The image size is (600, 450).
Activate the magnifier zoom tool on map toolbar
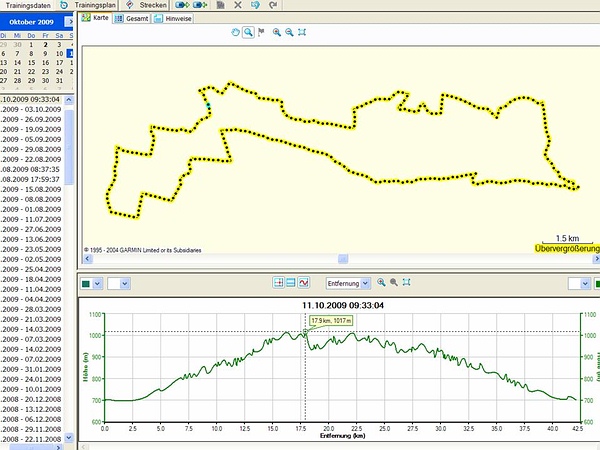[x=247, y=33]
